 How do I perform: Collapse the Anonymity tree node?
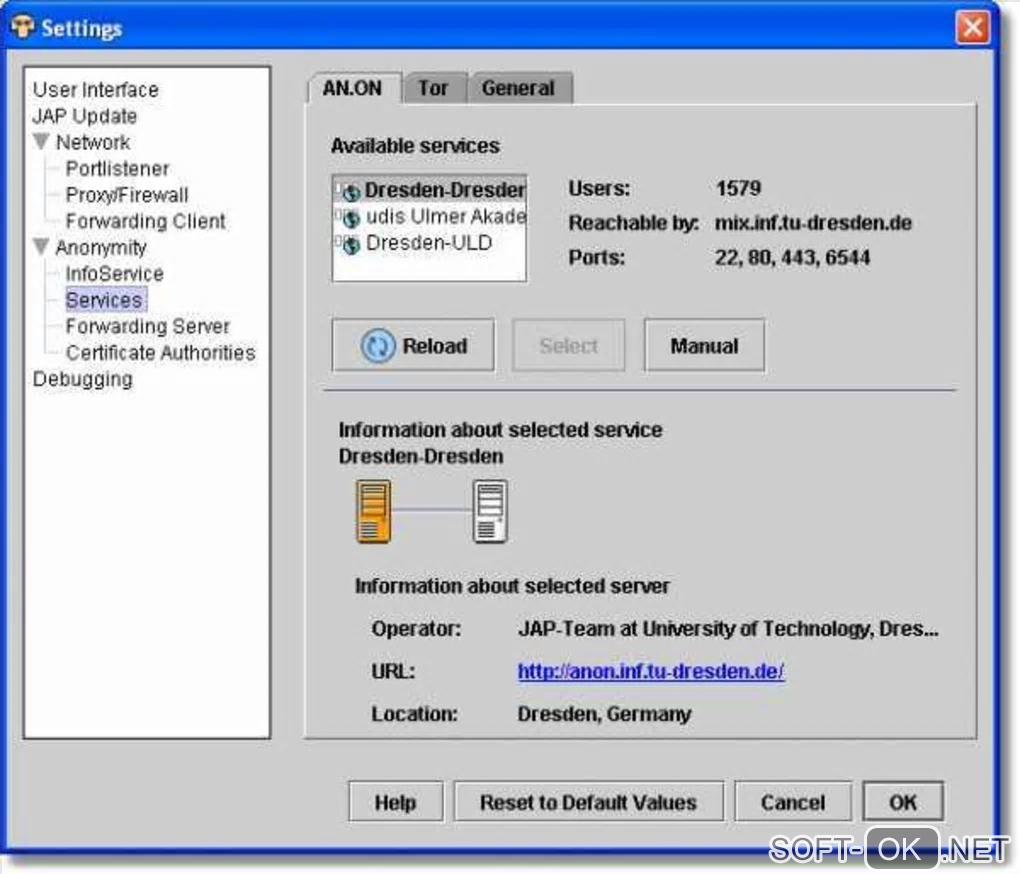coord(42,246)
